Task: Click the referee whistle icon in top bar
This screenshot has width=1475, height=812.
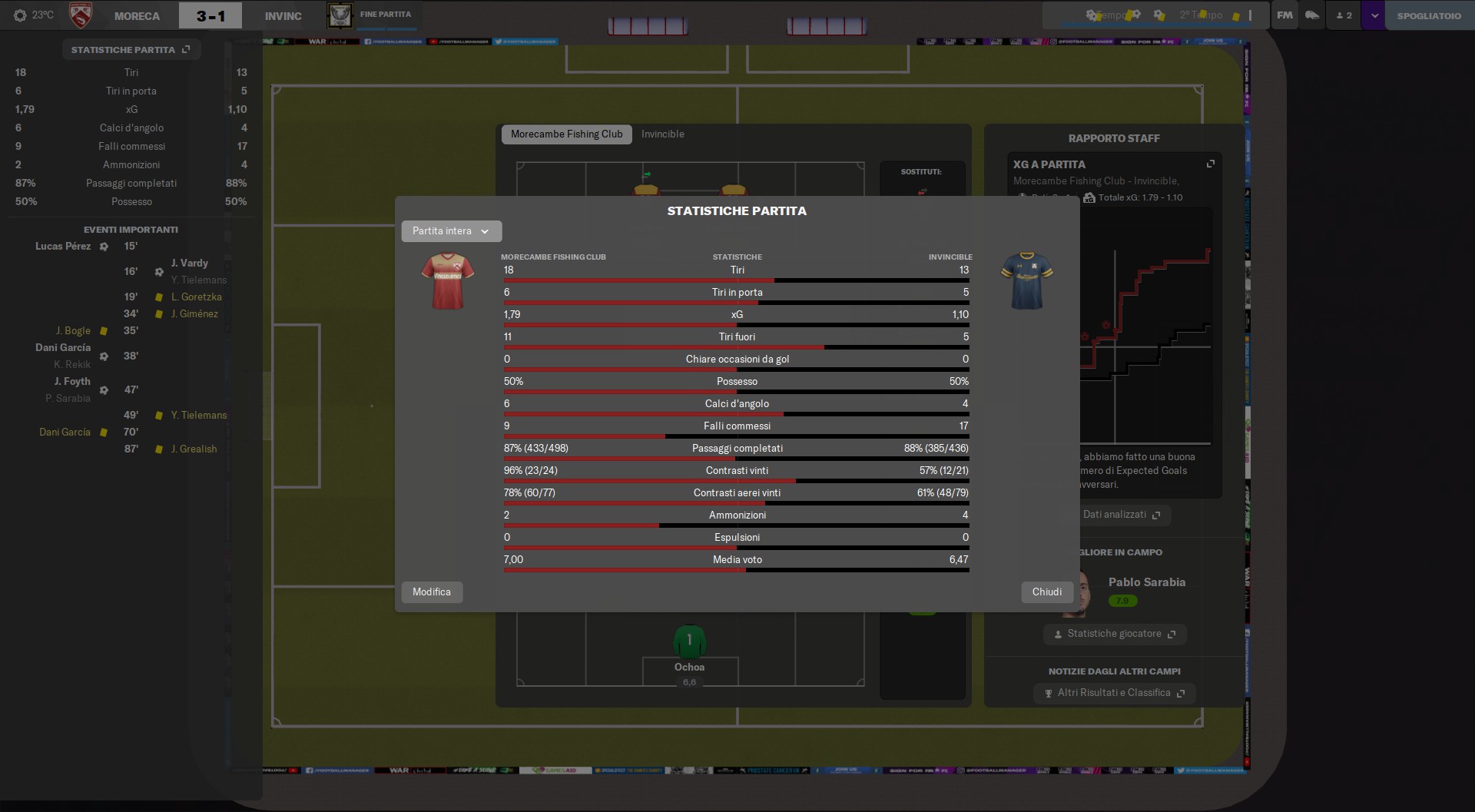Action: pos(1312,15)
